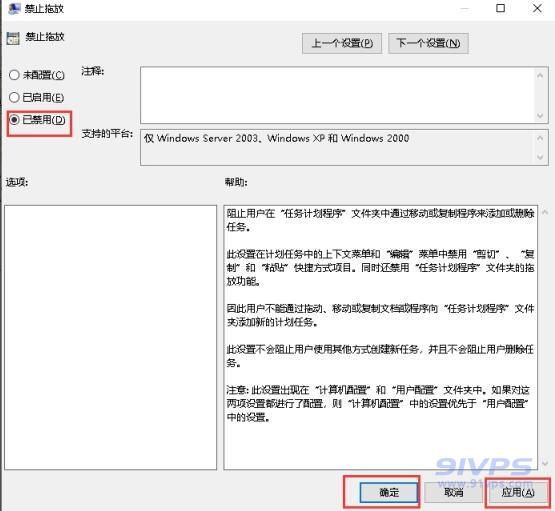Click inside the 注释 comment text box

338,95
